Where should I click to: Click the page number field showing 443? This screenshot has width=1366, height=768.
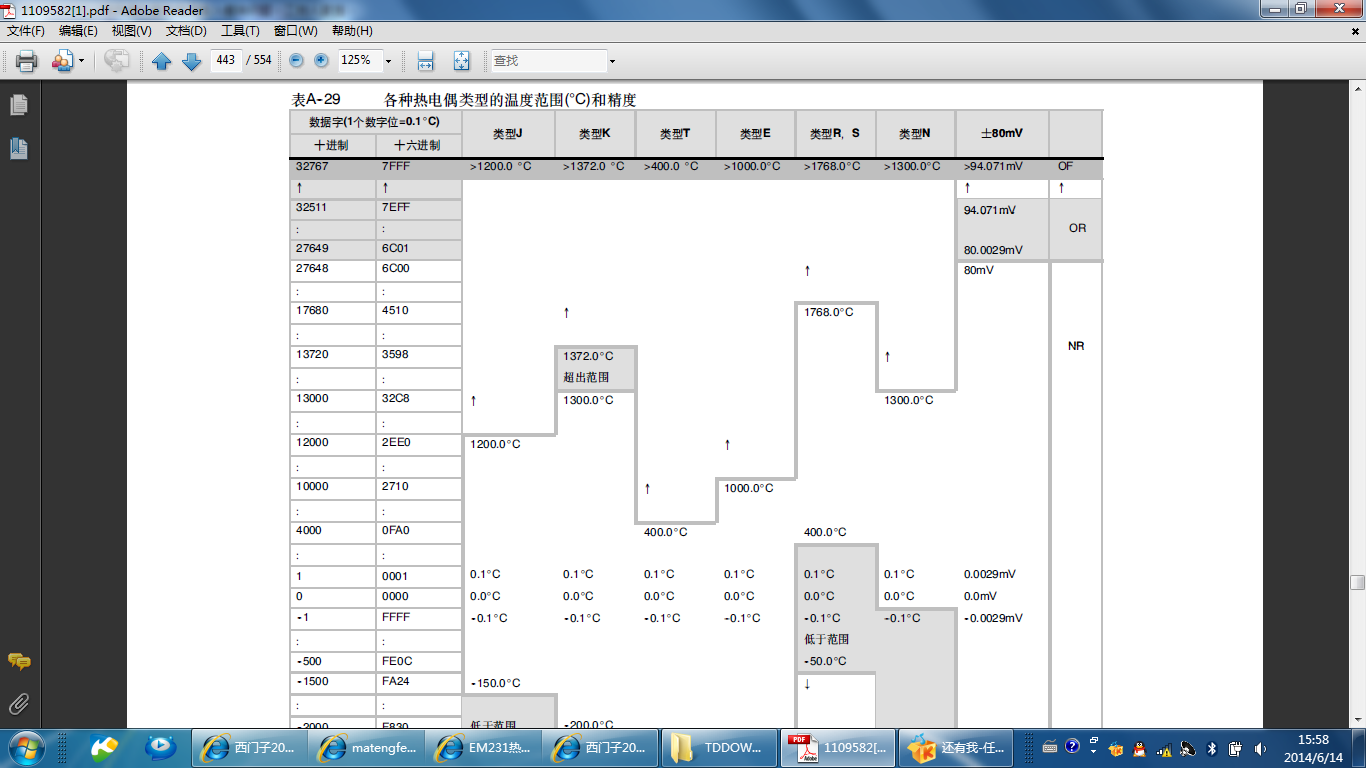(226, 61)
